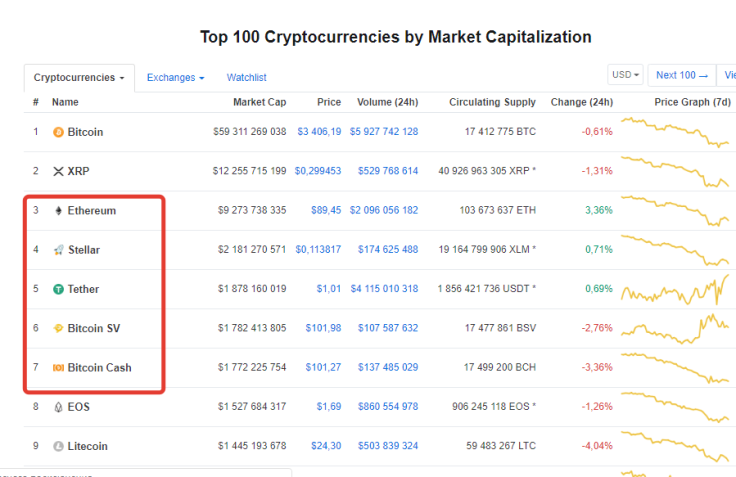Click XRP volume $529 768 614
Viewport: 736px width, 477px height.
[x=388, y=171]
